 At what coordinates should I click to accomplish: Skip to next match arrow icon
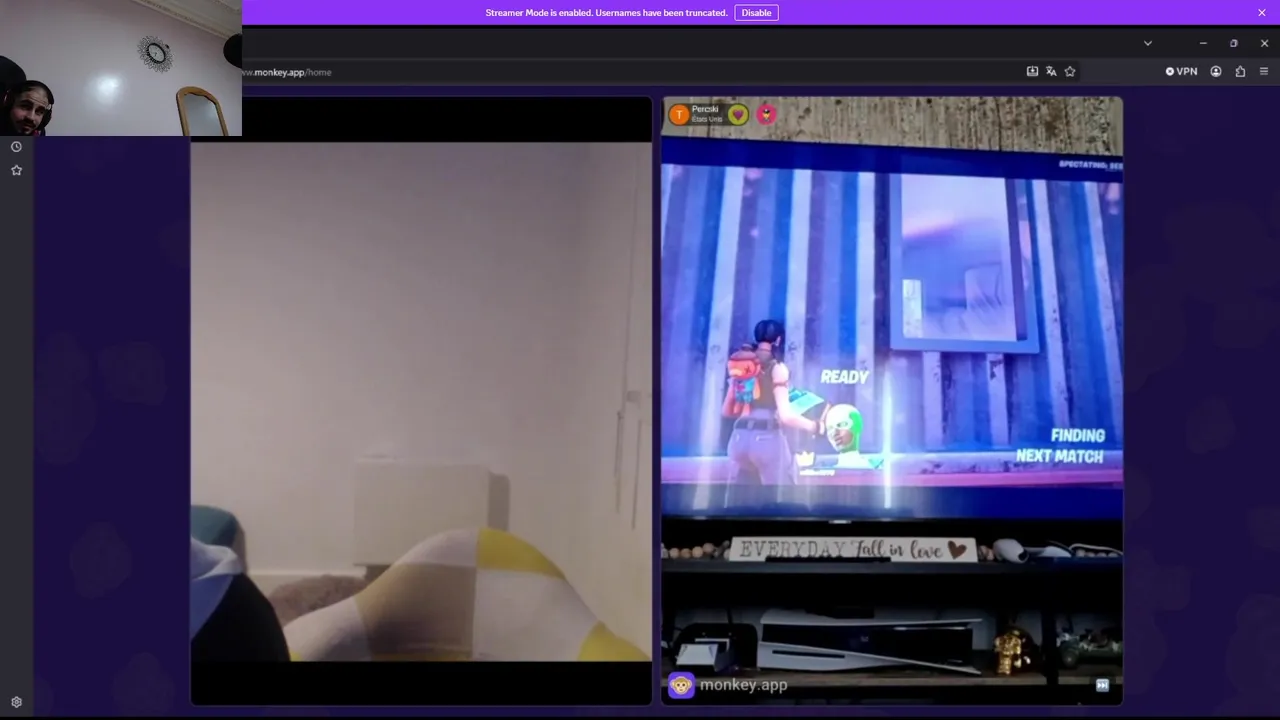pyautogui.click(x=1102, y=685)
